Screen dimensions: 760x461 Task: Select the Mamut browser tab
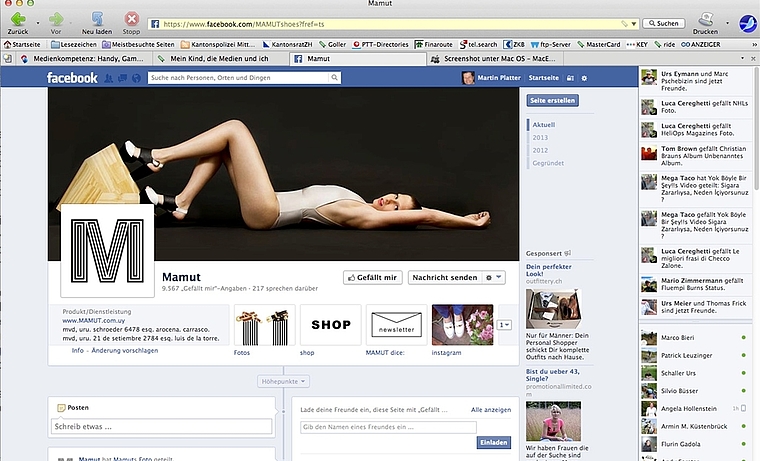coord(358,59)
